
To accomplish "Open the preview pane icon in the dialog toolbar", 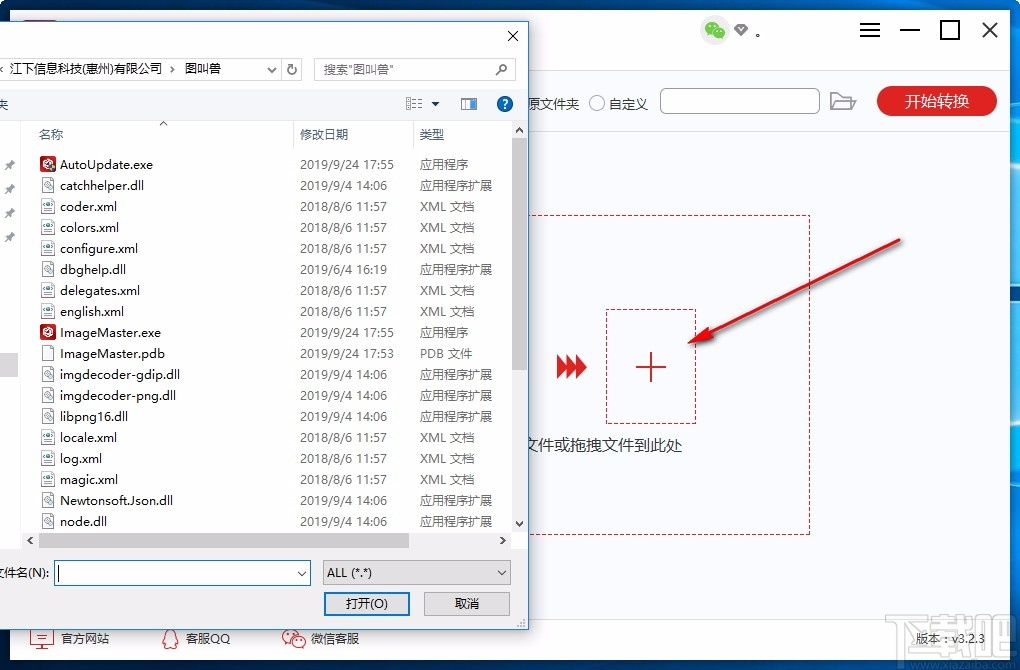I will click(x=469, y=103).
